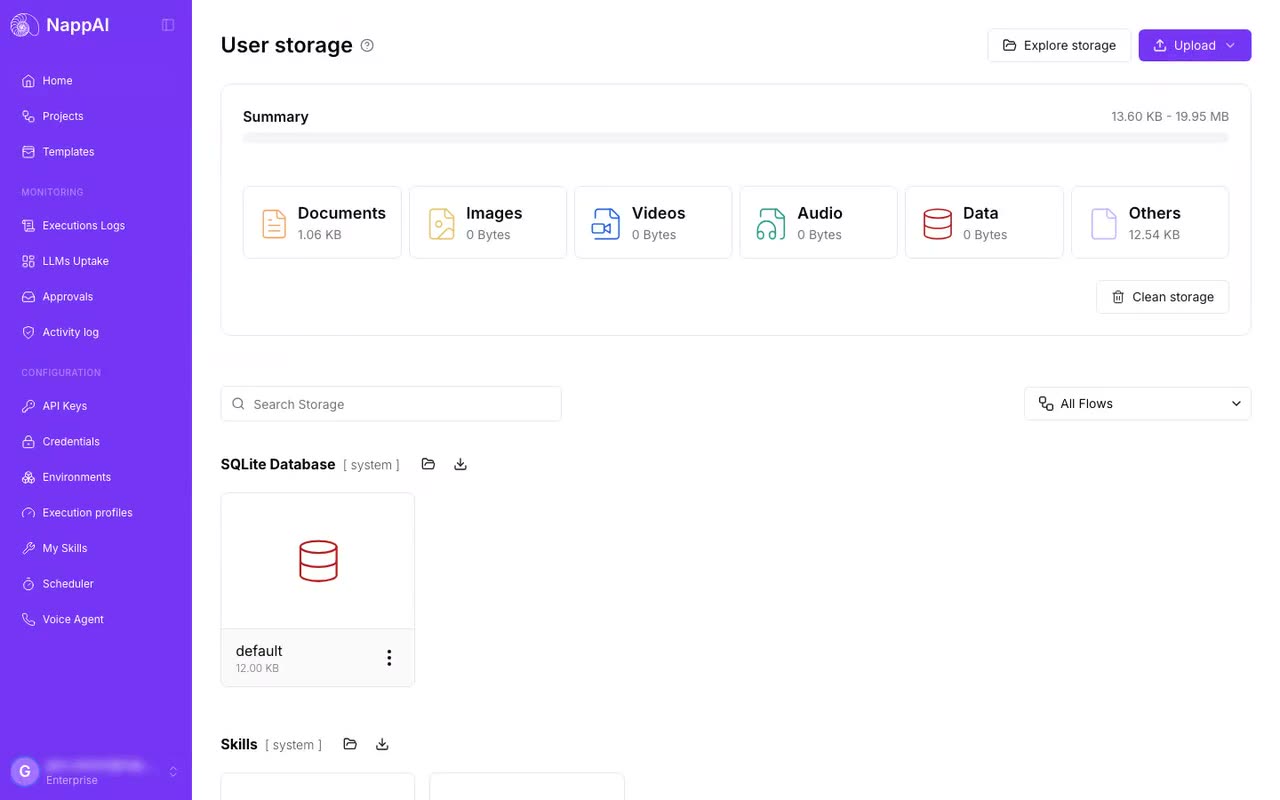Open the Skills folder icon
The width and height of the screenshot is (1280, 800).
350,744
